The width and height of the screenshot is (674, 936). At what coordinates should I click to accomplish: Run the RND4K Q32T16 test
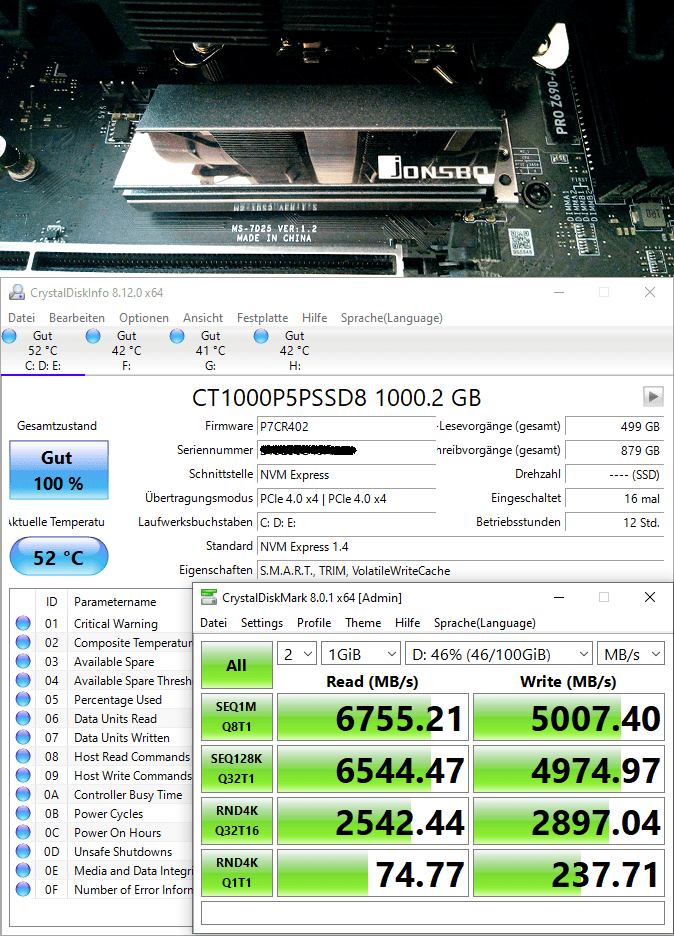click(237, 820)
